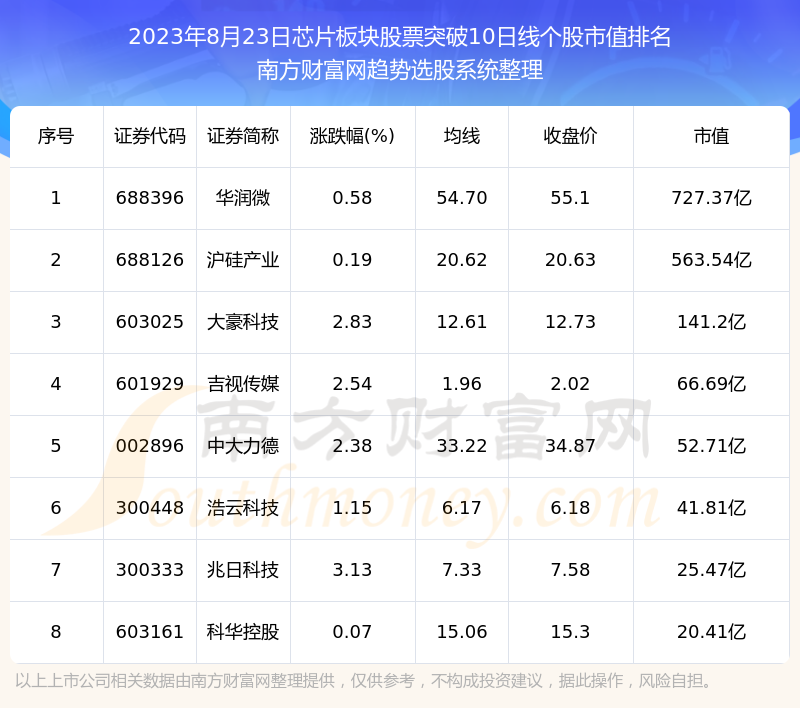Screen dimensions: 800x708
Task: Click market value 66.69亿
Action: coord(711,384)
